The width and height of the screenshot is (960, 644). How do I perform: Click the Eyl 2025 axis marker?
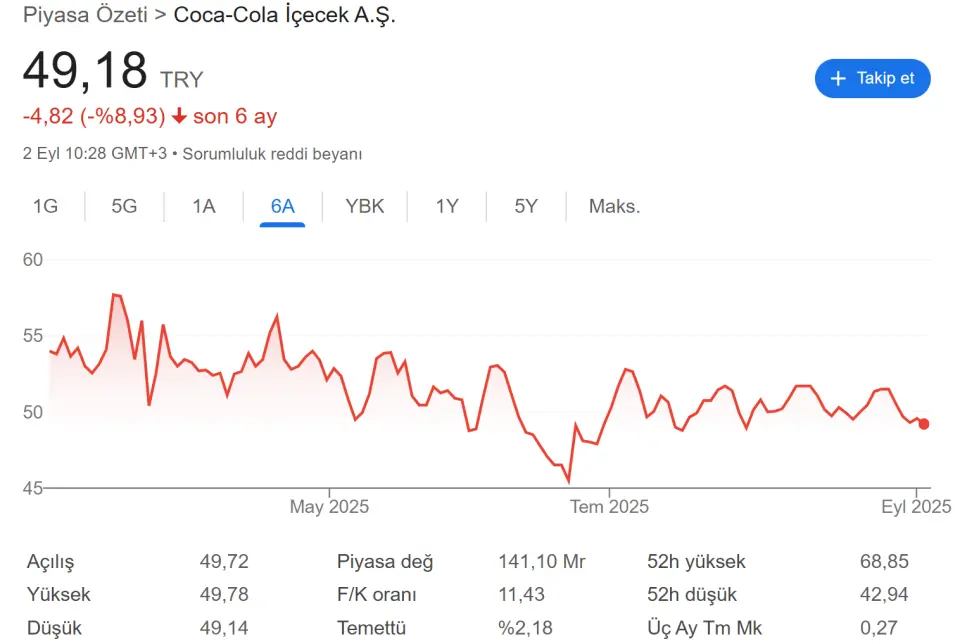pyautogui.click(x=916, y=506)
